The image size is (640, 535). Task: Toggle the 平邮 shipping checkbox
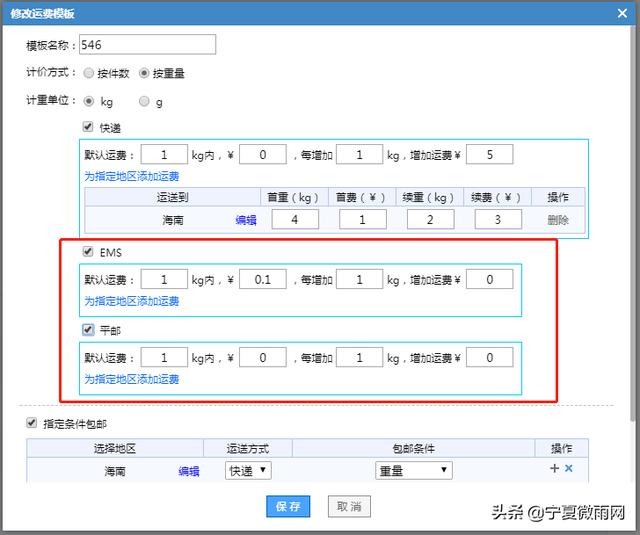89,329
